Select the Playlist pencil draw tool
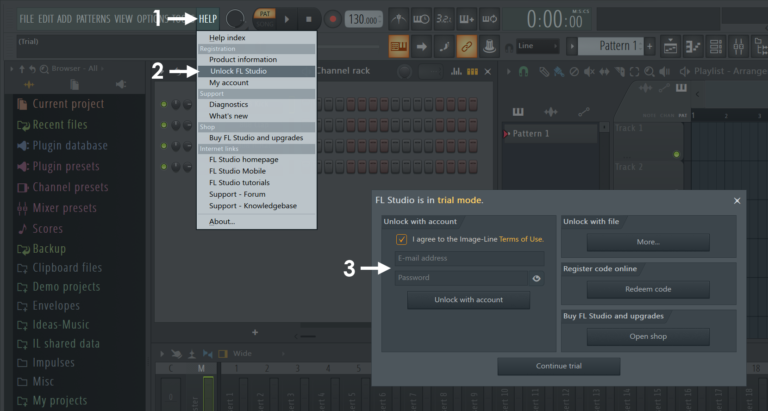The width and height of the screenshot is (768, 411). [x=544, y=72]
